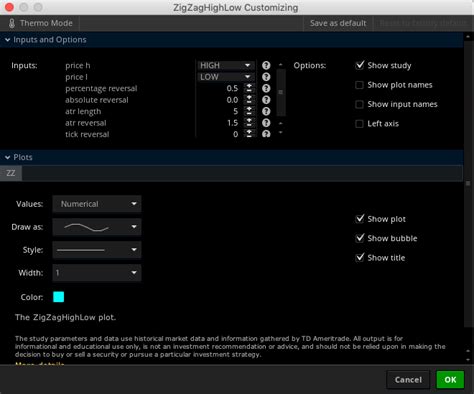474x394 pixels.
Task: Uncheck Show study option
Action: coord(360,65)
